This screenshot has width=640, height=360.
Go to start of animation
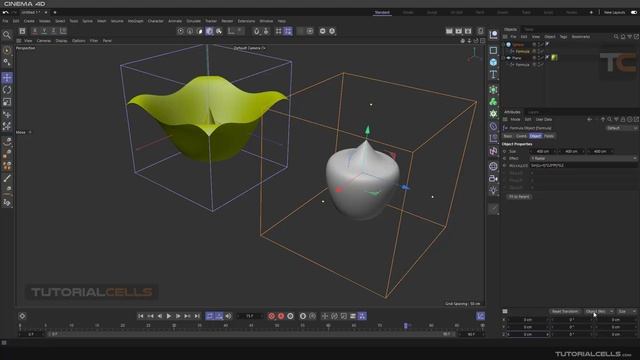coord(140,316)
